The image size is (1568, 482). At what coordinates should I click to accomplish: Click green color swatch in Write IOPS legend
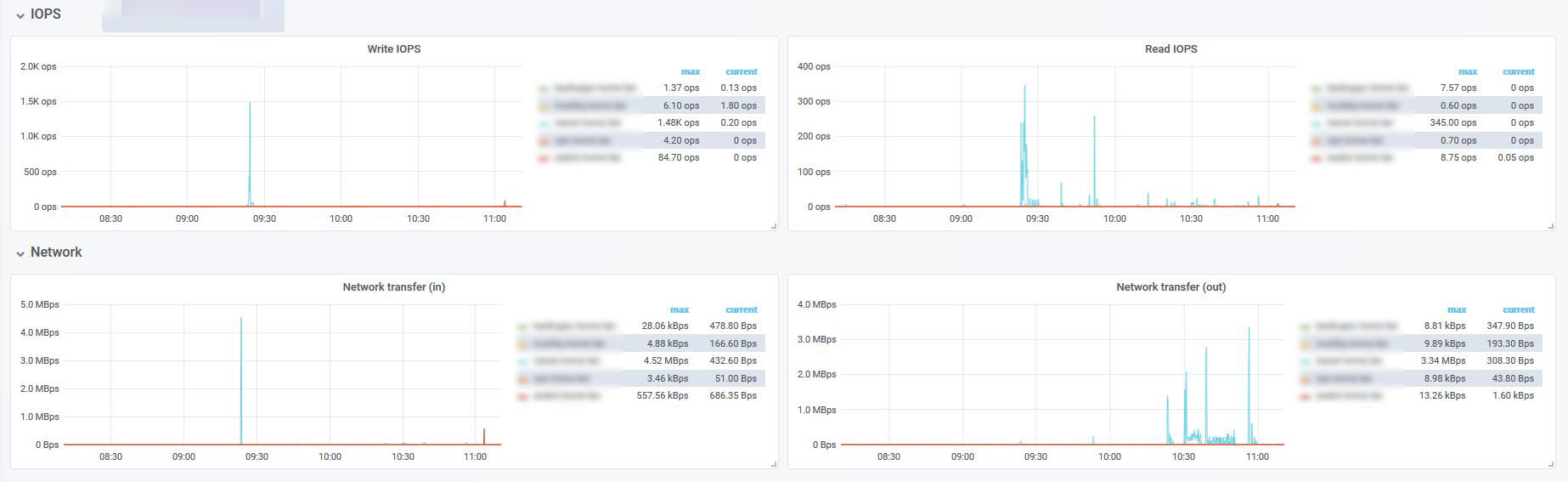(x=544, y=88)
